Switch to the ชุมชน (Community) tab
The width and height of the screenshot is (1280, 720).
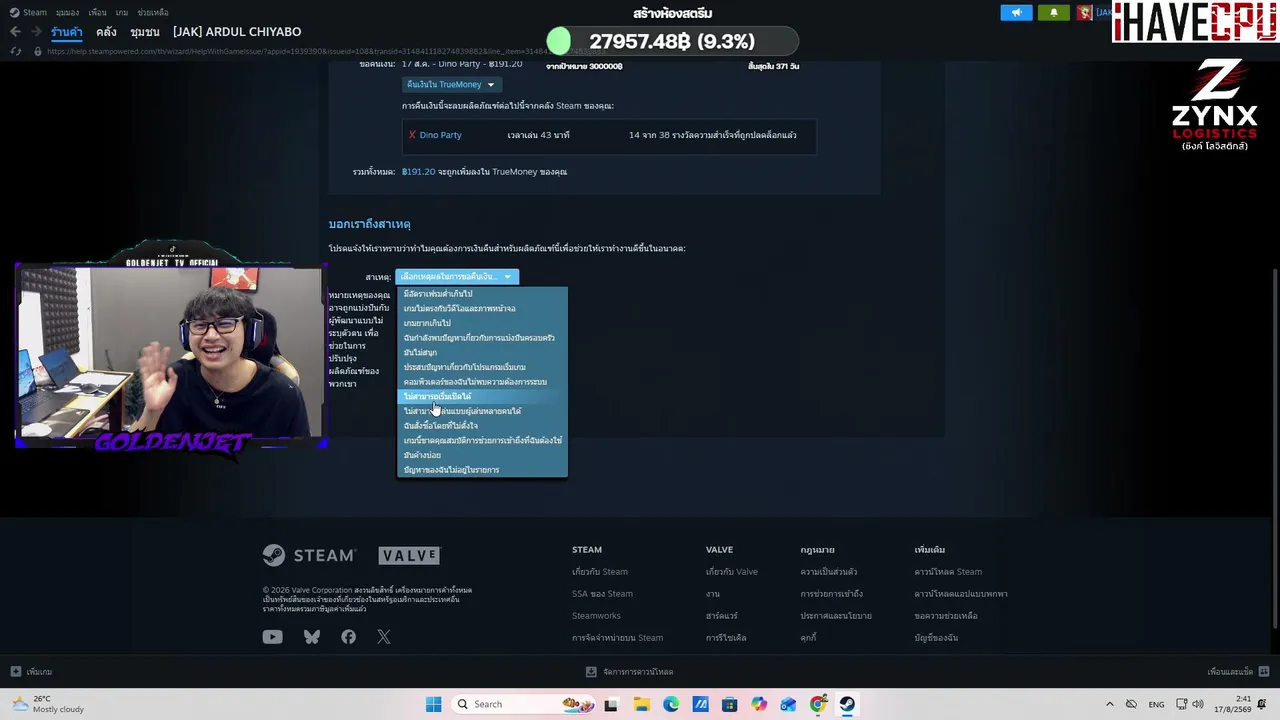[x=145, y=32]
